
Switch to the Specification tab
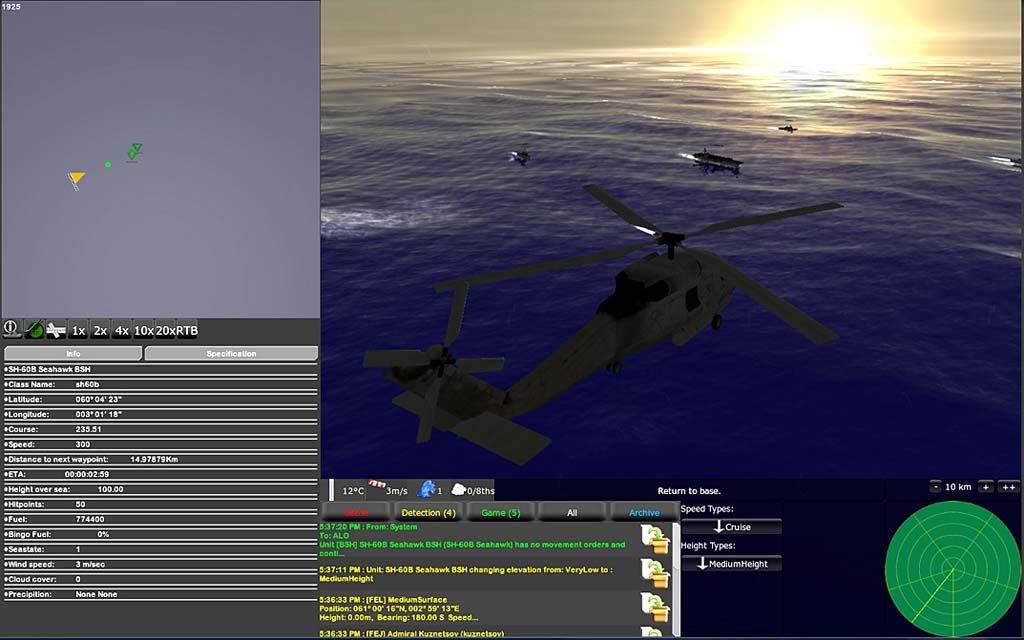(231, 353)
